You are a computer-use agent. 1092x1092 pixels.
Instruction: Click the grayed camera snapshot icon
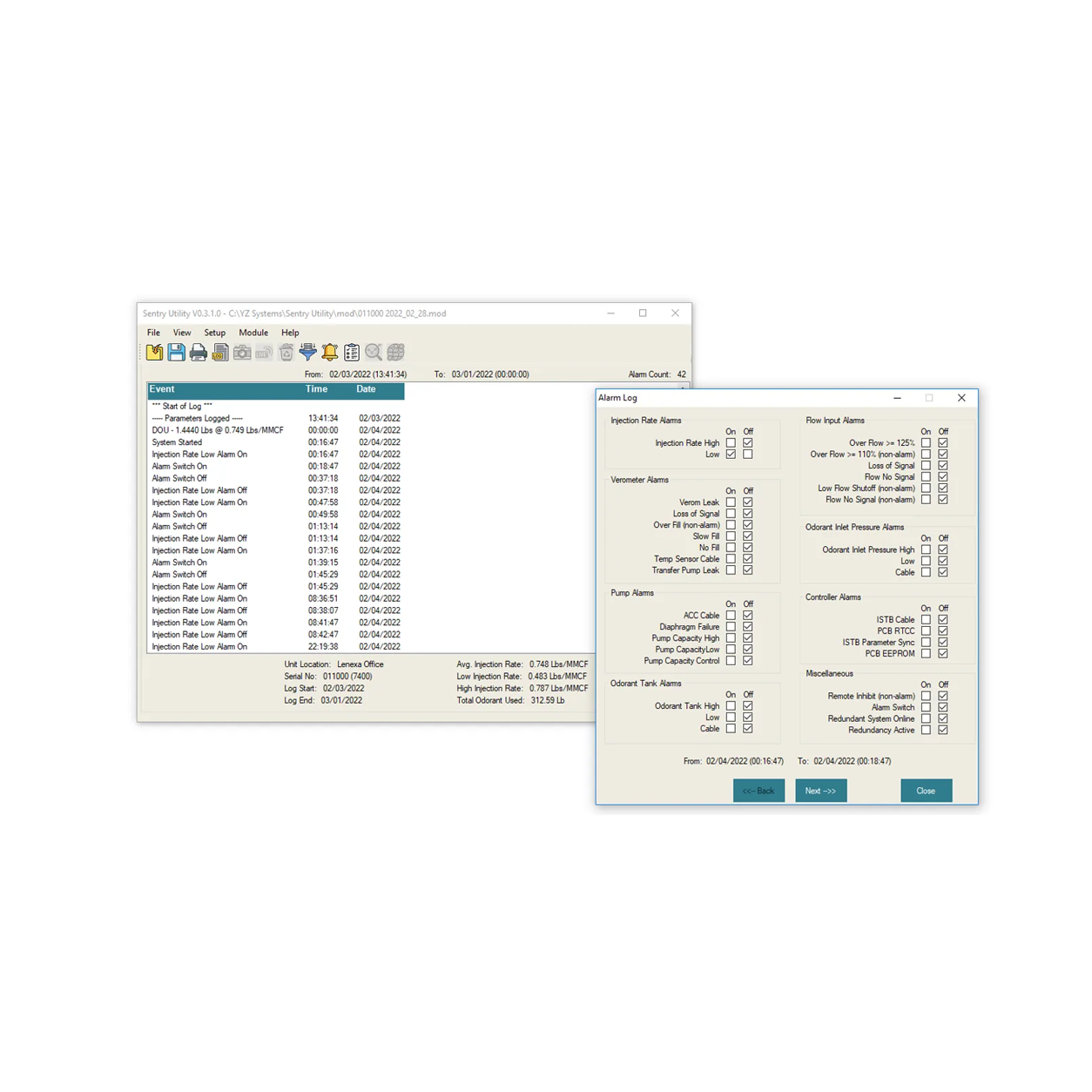click(x=242, y=352)
